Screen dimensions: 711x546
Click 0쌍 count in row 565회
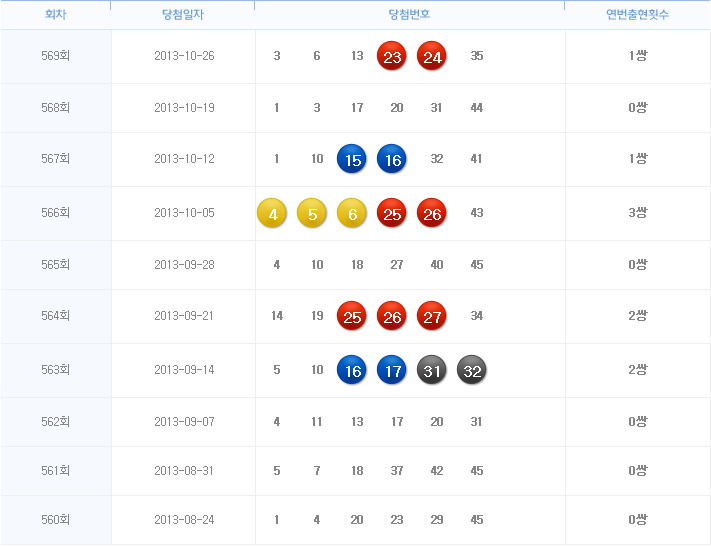click(638, 264)
